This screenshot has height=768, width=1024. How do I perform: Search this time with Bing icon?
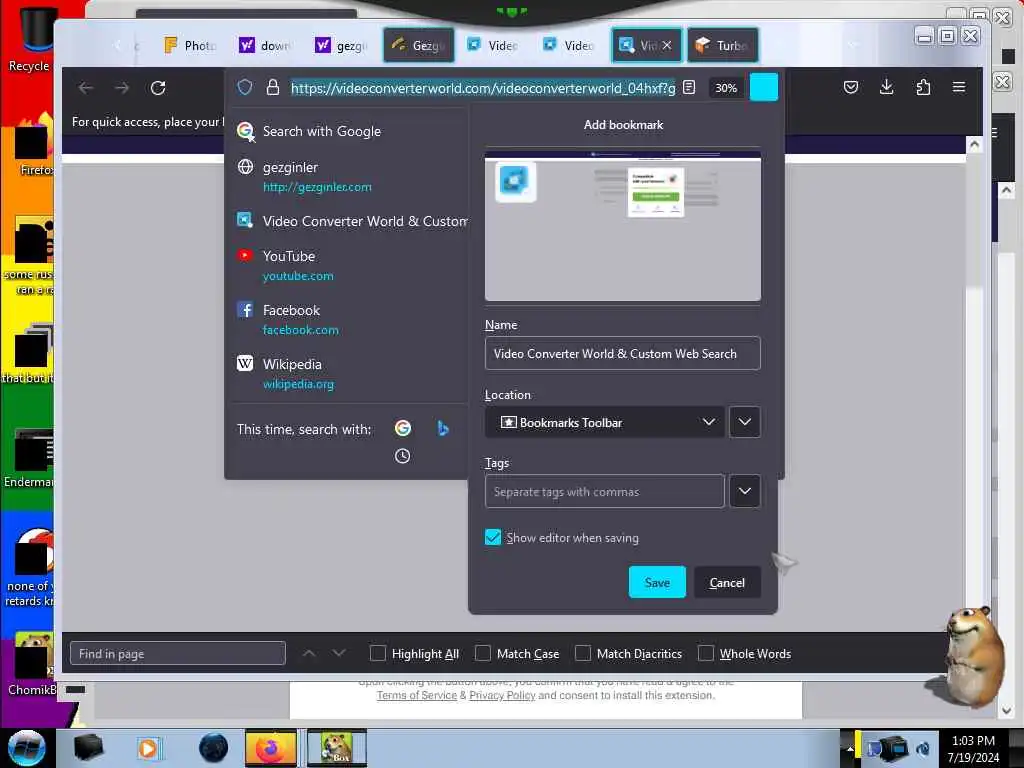[x=443, y=428]
